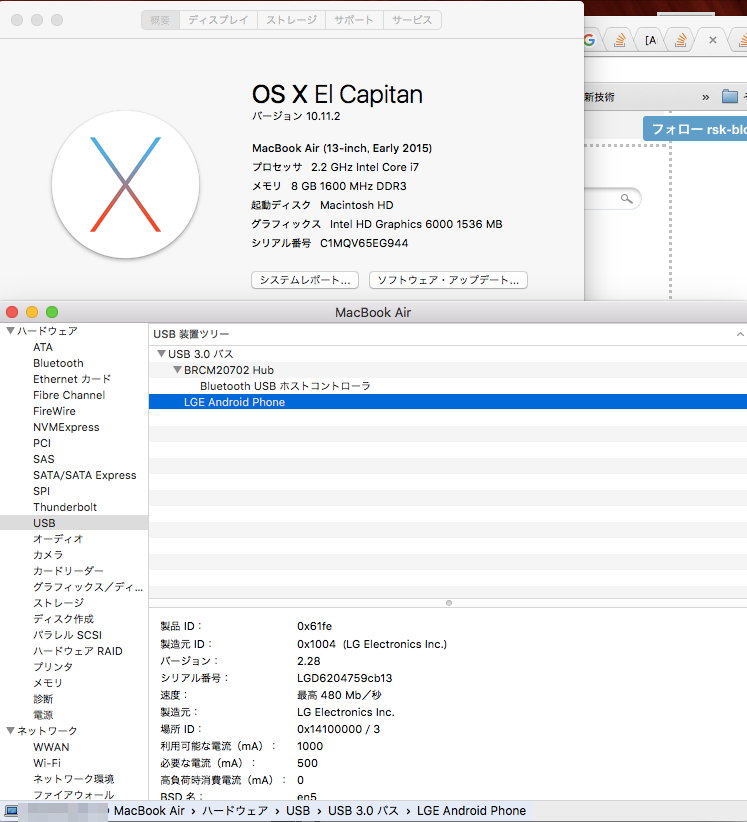Select Wi-Fi in the network section
This screenshot has height=822, width=747.
click(47, 763)
